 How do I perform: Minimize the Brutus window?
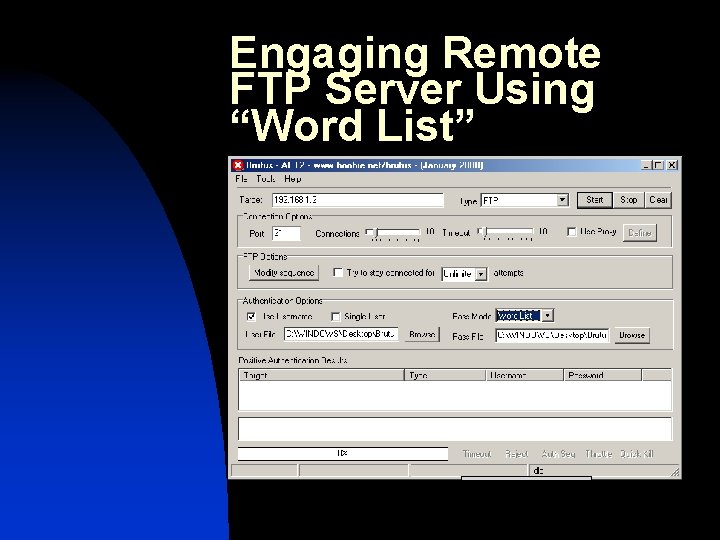(x=647, y=165)
